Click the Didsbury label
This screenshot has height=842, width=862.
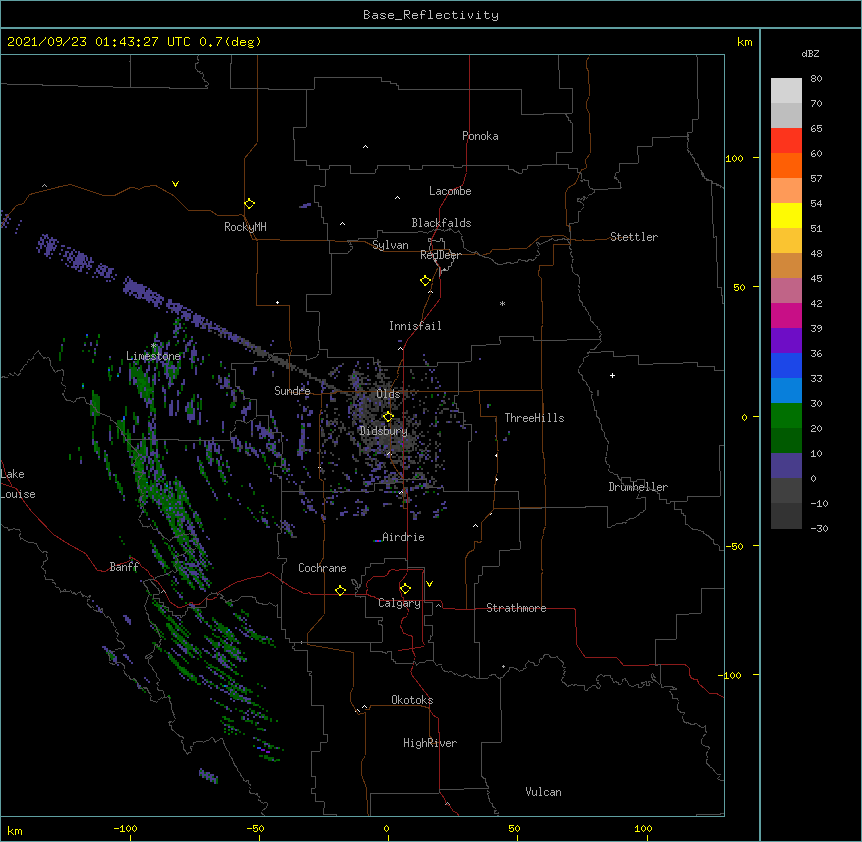pyautogui.click(x=383, y=431)
